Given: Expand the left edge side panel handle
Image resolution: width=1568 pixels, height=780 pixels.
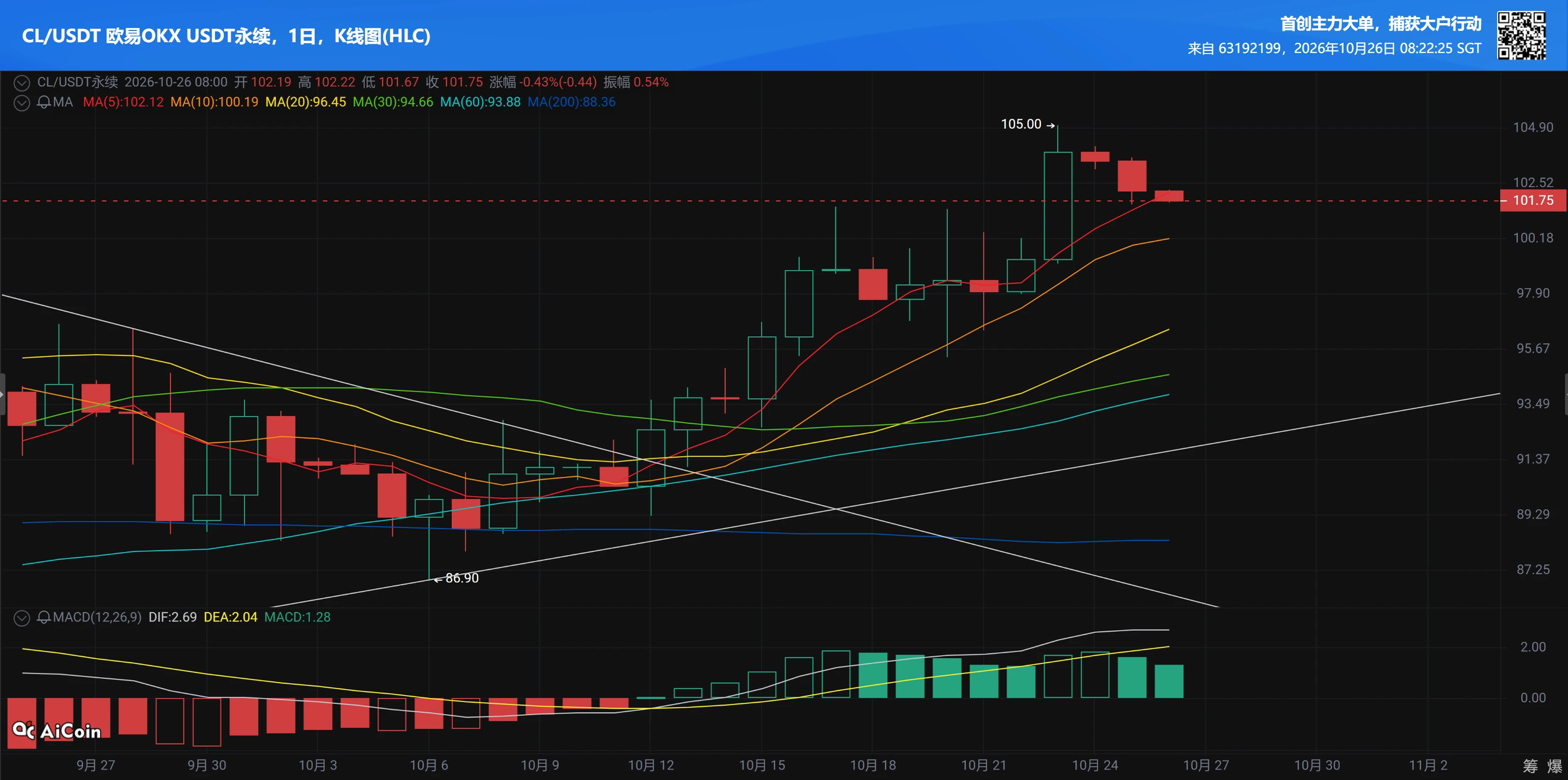Looking at the screenshot, I should click(2, 394).
